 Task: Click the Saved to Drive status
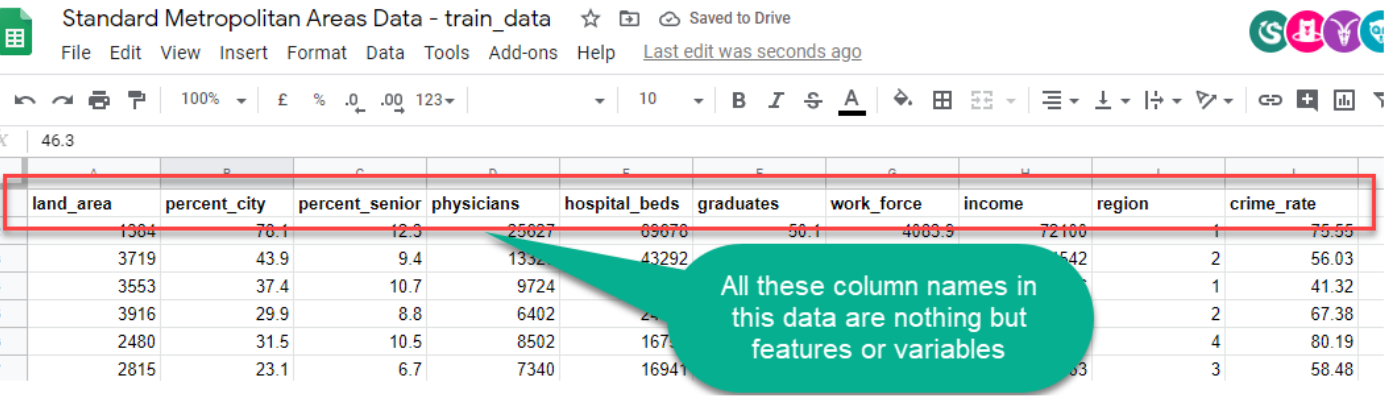tap(725, 19)
